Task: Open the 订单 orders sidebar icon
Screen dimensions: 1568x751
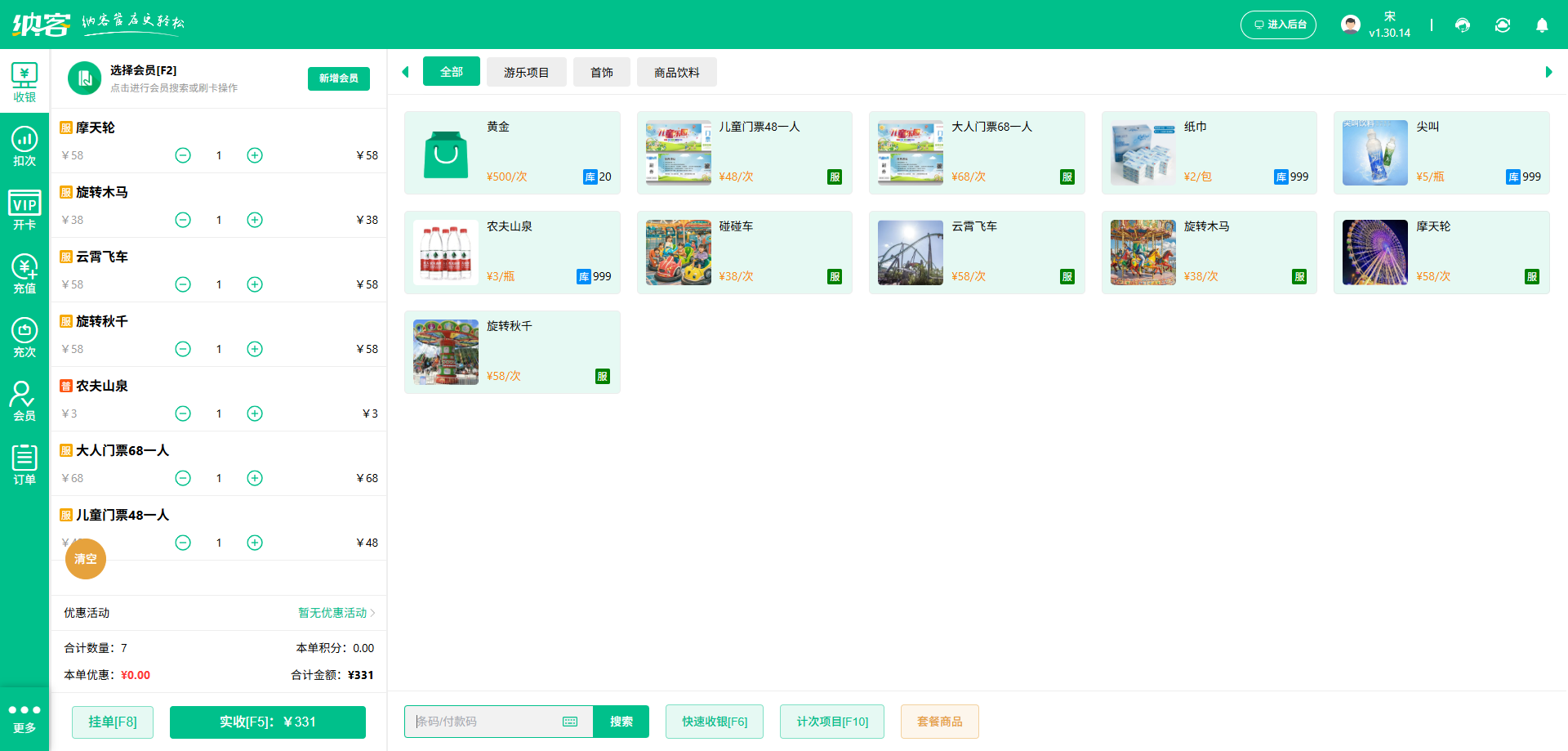Action: tap(24, 464)
